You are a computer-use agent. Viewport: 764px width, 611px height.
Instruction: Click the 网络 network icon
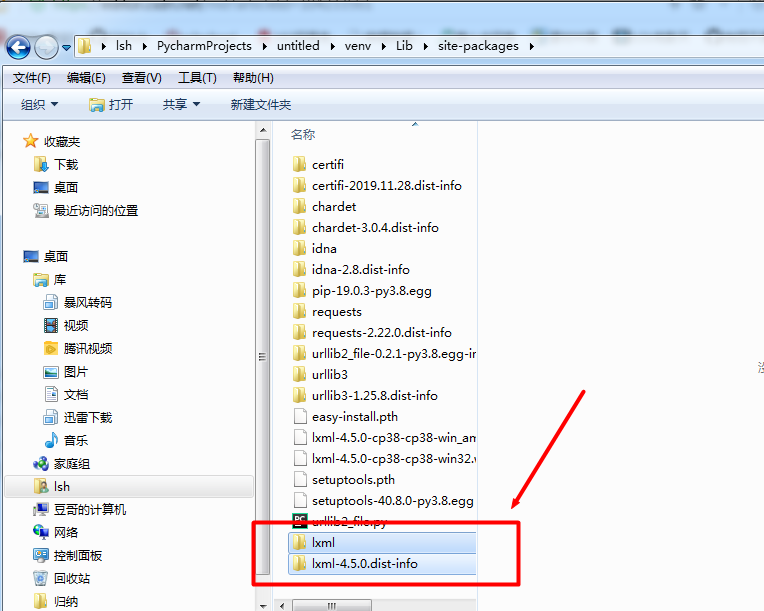(x=41, y=532)
